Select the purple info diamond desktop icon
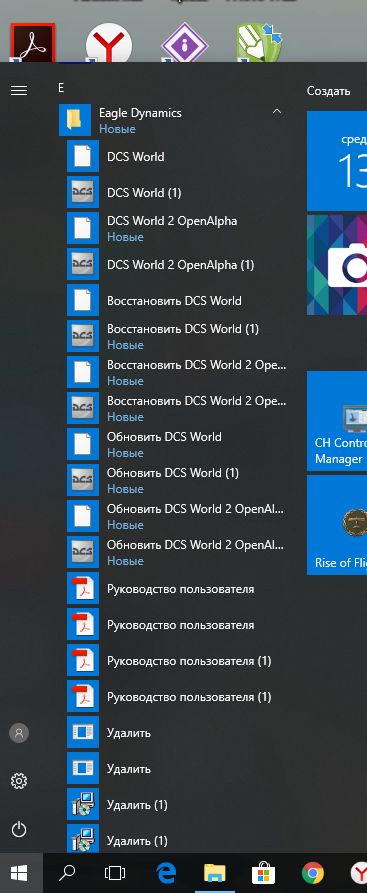 coord(185,42)
